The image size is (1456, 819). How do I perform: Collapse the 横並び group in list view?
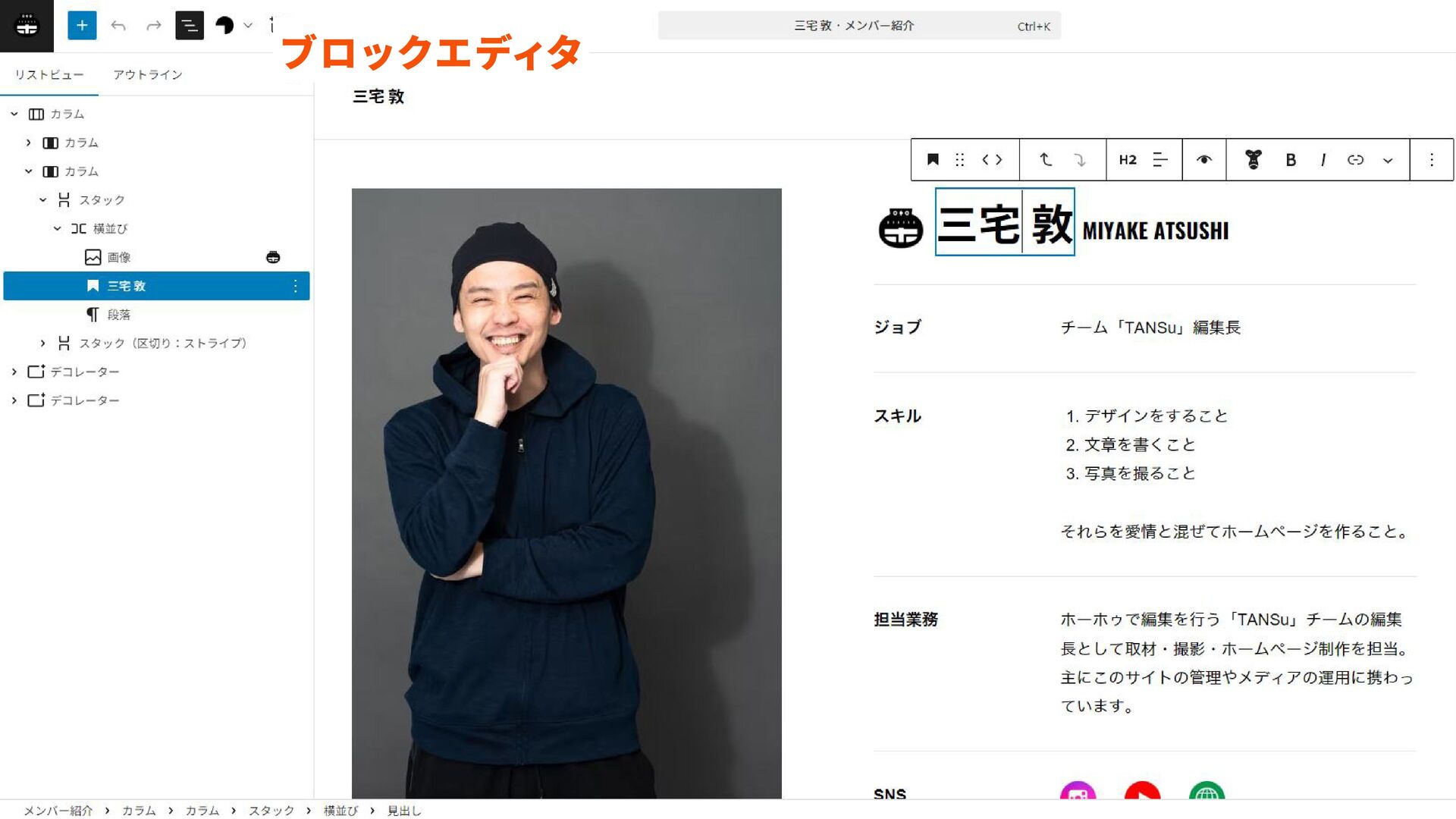[x=57, y=228]
